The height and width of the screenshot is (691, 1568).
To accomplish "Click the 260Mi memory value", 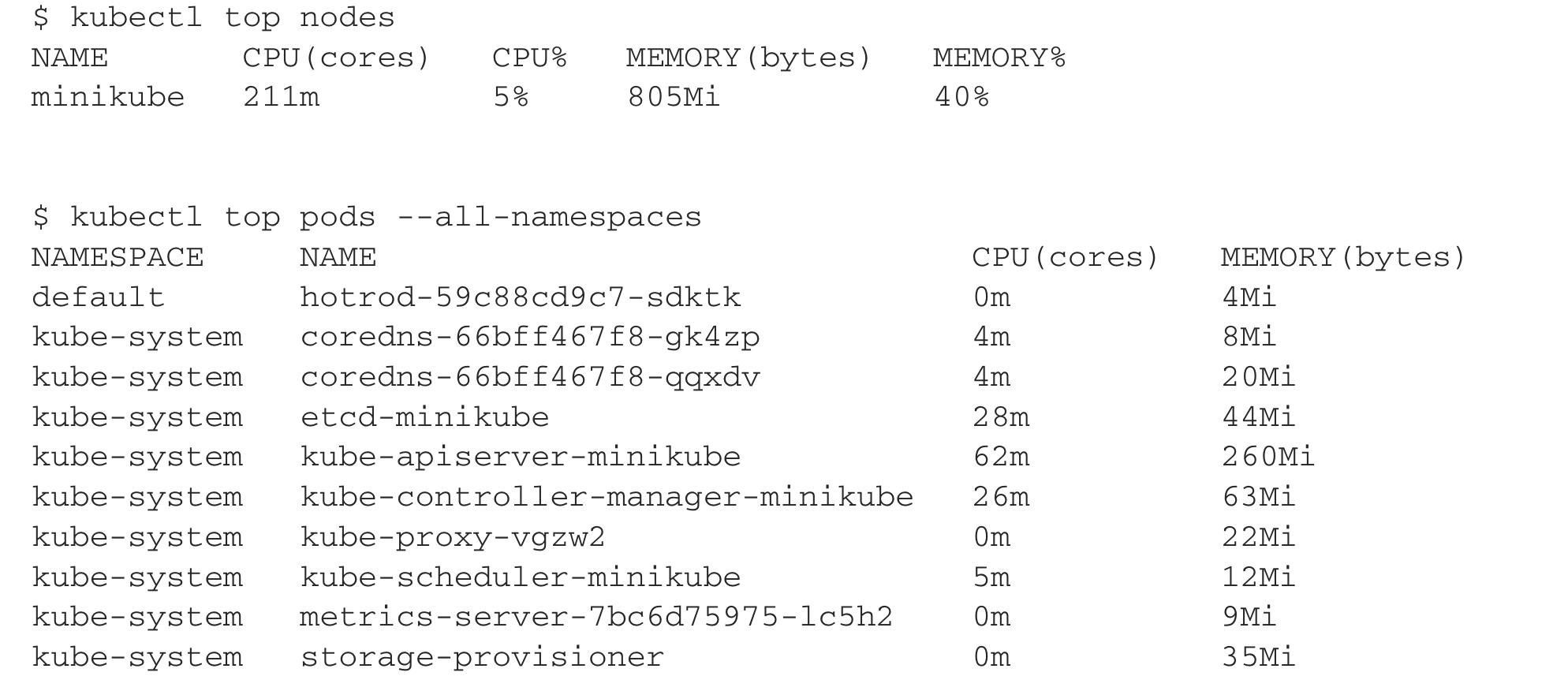I will click(1268, 457).
